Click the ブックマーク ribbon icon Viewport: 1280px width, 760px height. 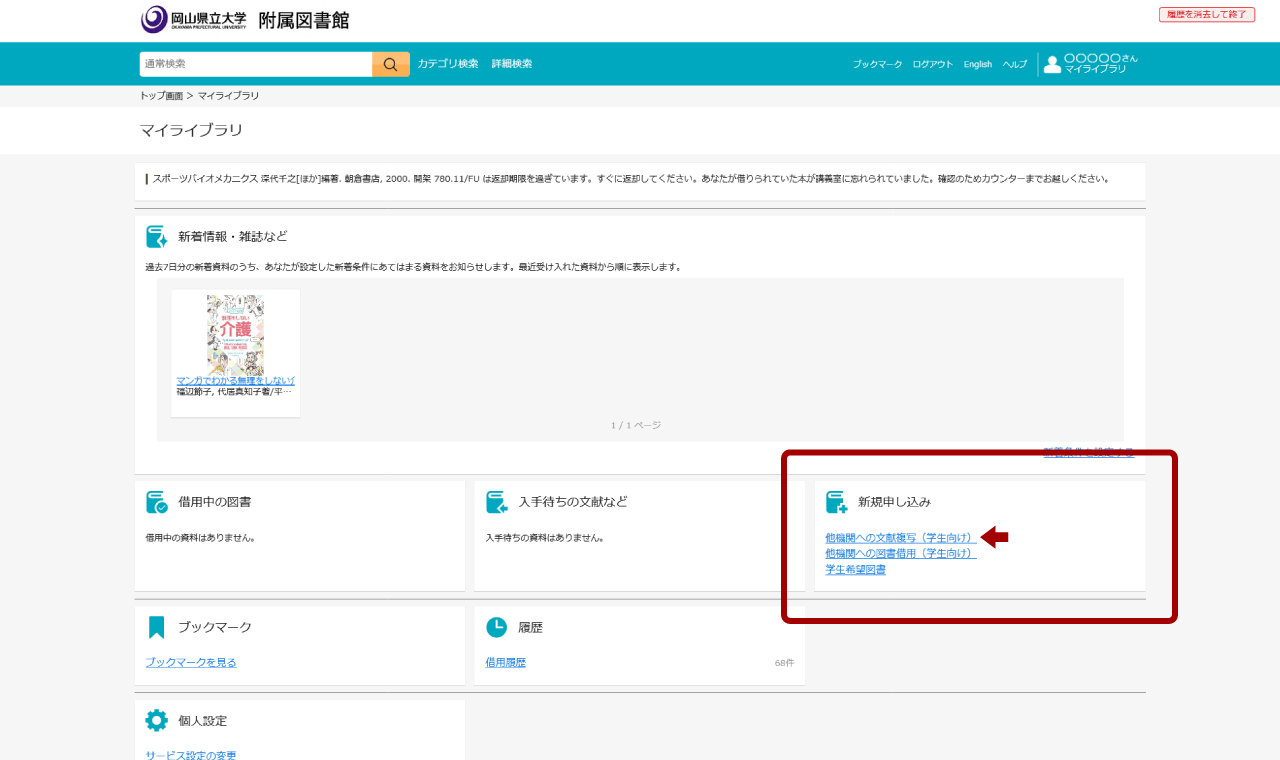(x=156, y=627)
